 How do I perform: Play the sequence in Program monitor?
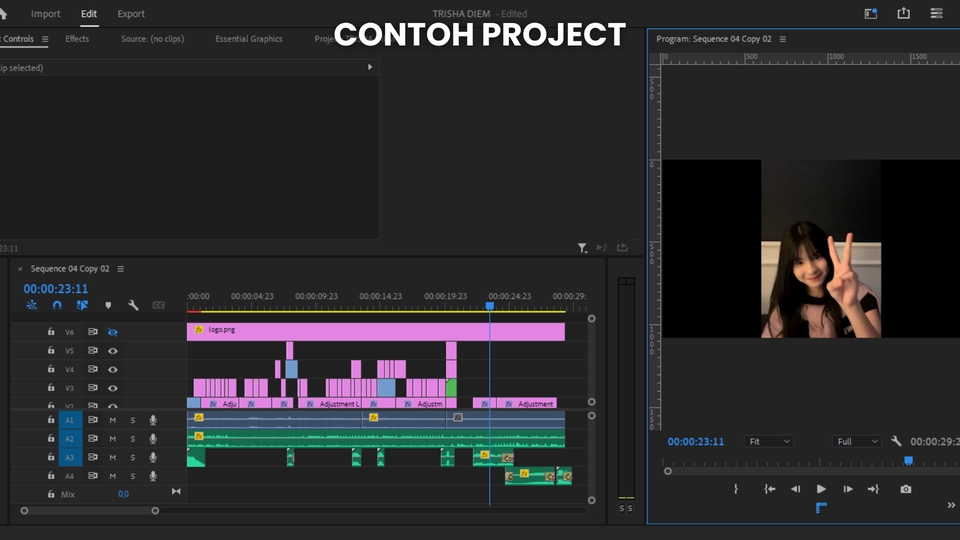[x=821, y=489]
